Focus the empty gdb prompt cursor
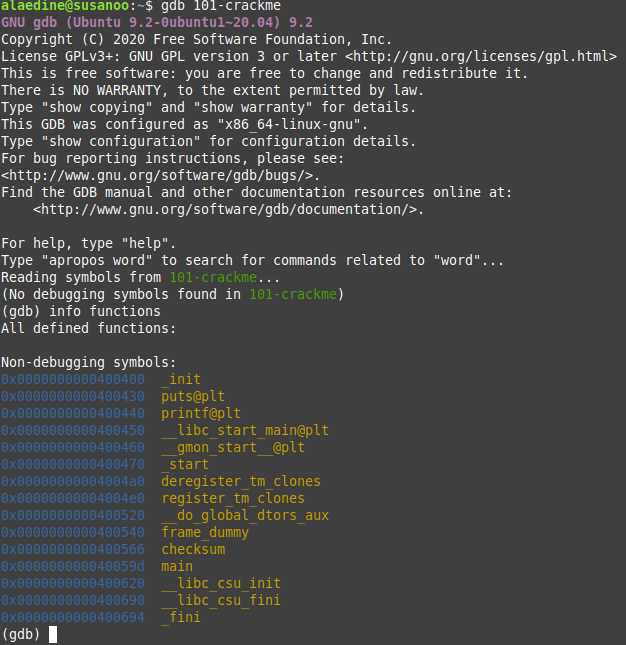 pos(53,634)
